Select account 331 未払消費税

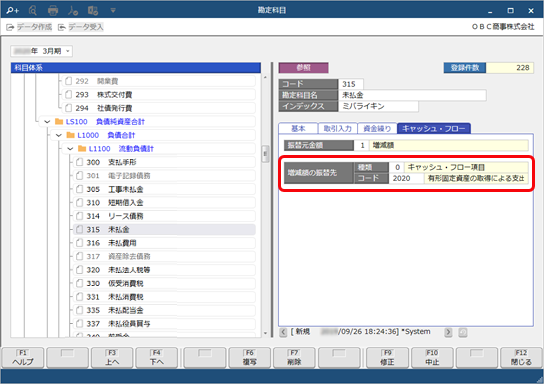[x=164, y=297]
